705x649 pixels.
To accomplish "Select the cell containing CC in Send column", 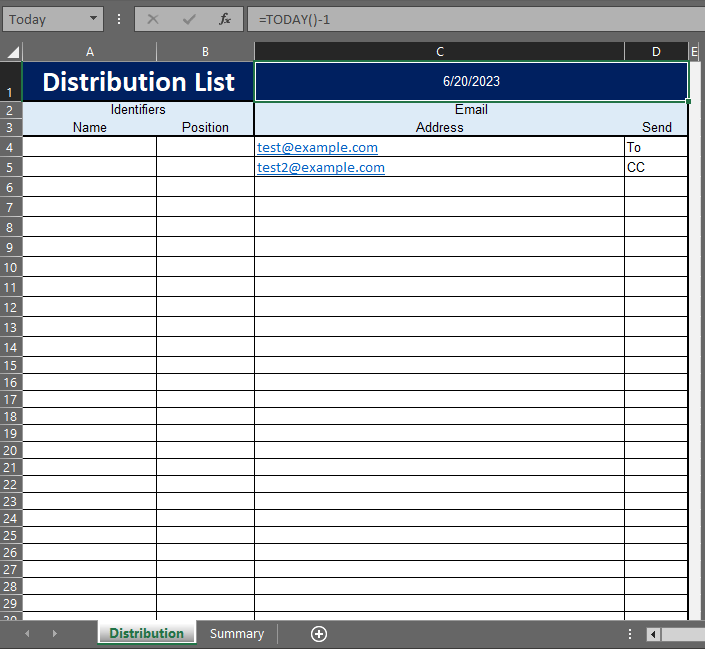I will point(655,168).
